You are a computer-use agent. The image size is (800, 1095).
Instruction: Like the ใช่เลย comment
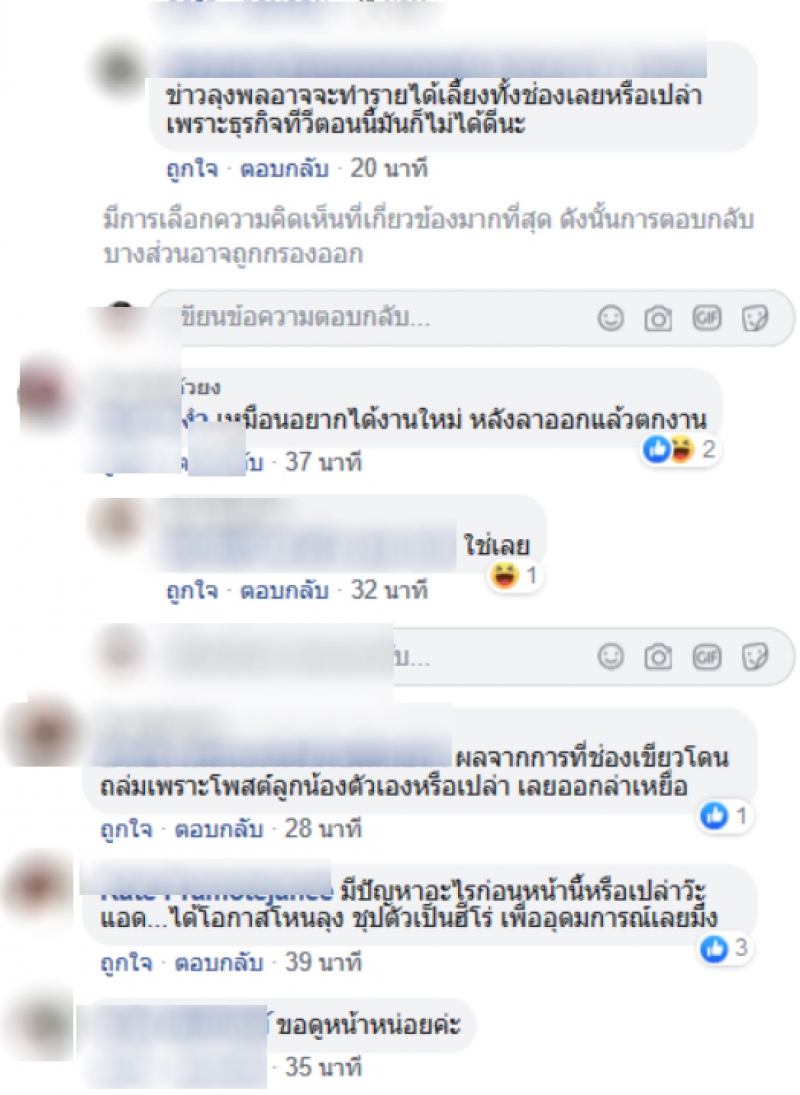[192, 591]
